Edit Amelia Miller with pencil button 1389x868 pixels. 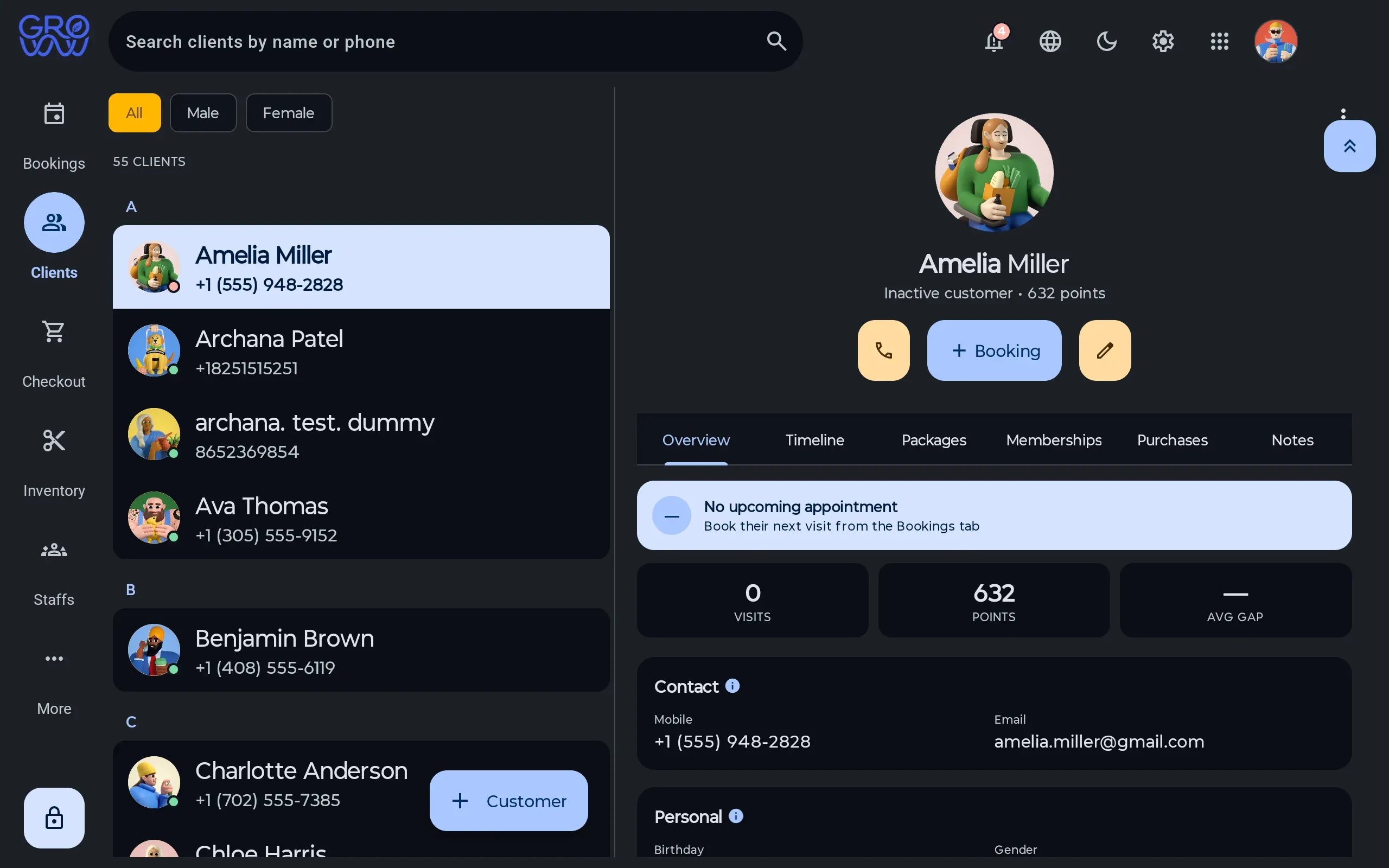point(1105,350)
